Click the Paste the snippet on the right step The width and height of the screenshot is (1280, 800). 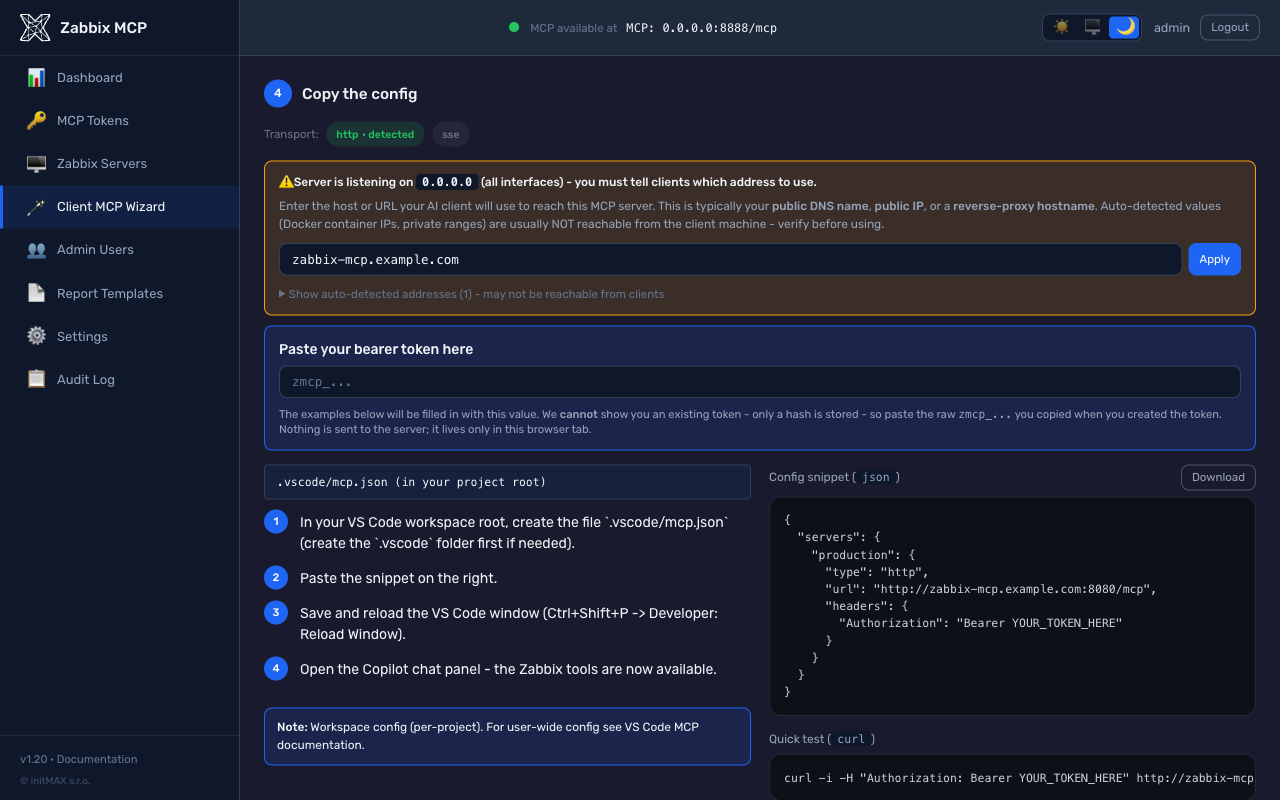tap(398, 578)
